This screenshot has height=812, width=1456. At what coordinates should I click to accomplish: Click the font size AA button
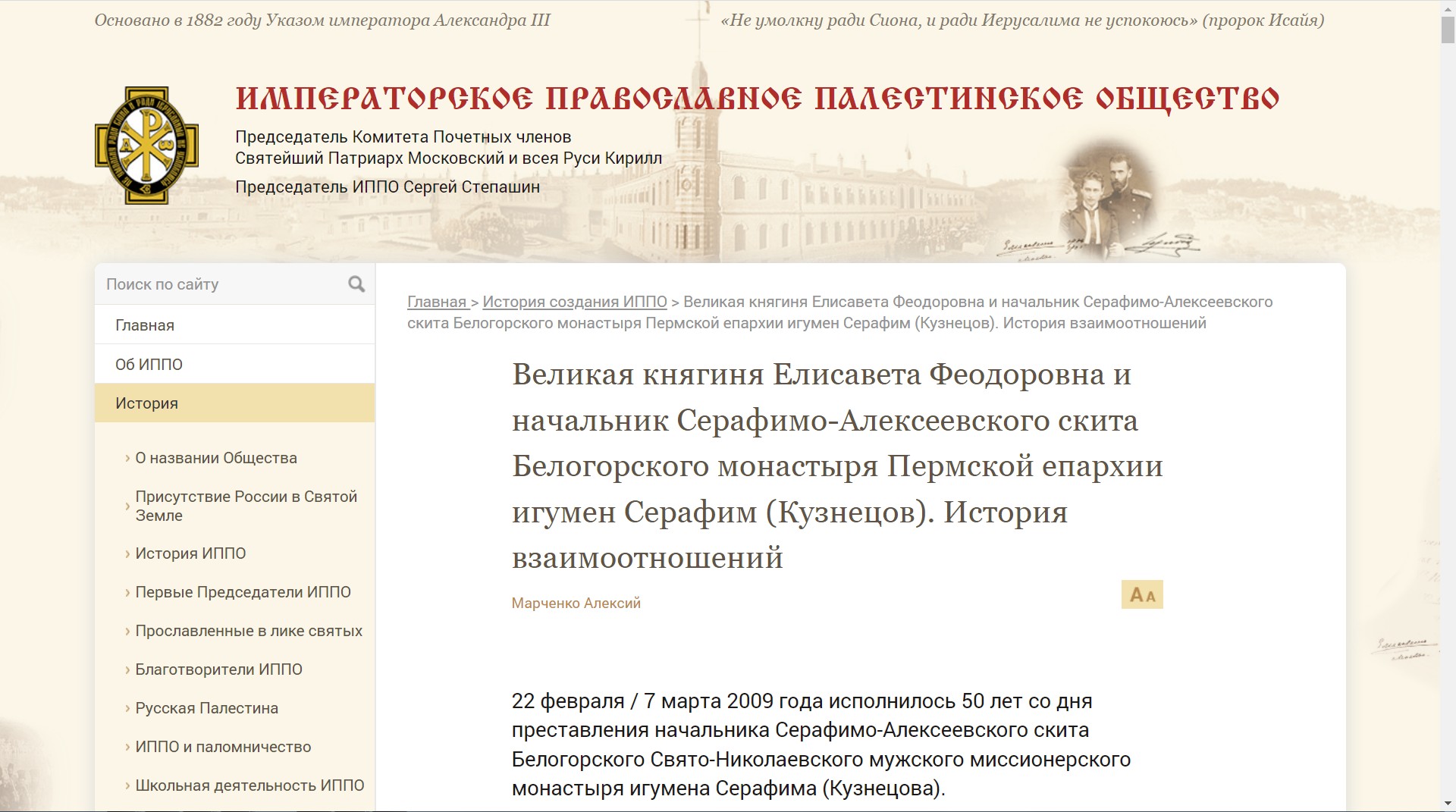click(x=1142, y=595)
